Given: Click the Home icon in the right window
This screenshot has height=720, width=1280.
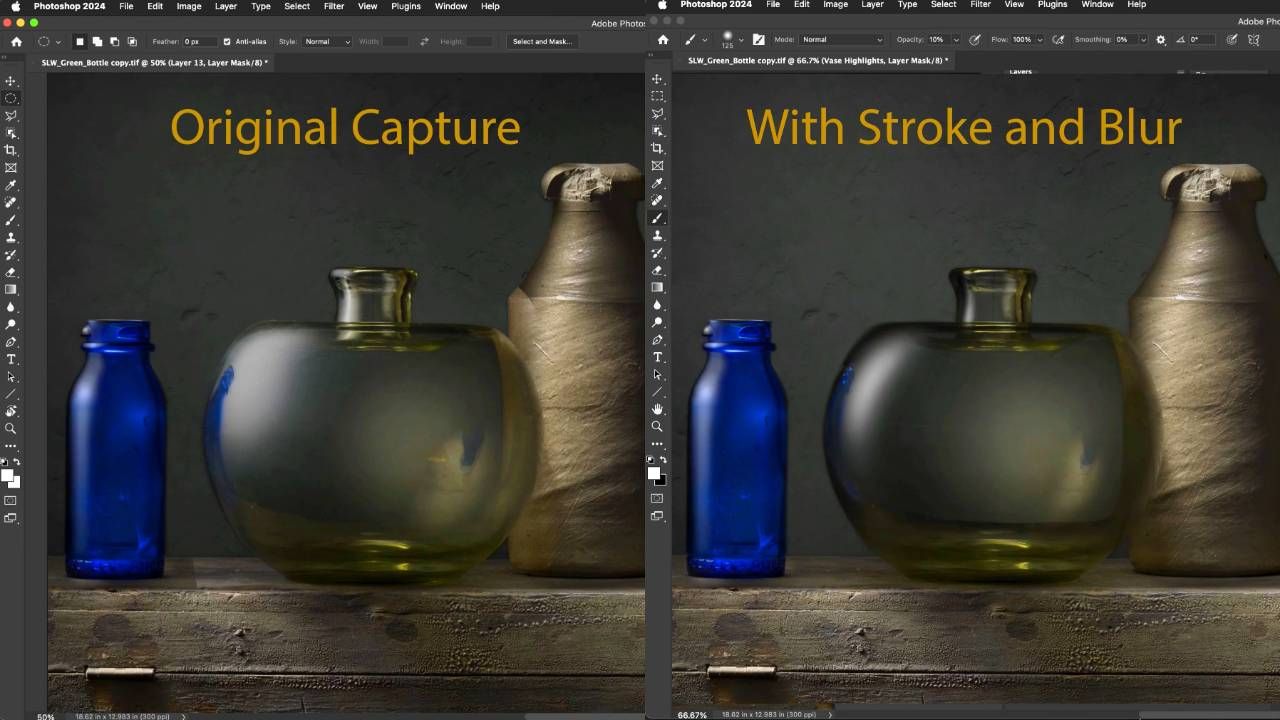Looking at the screenshot, I should point(663,40).
